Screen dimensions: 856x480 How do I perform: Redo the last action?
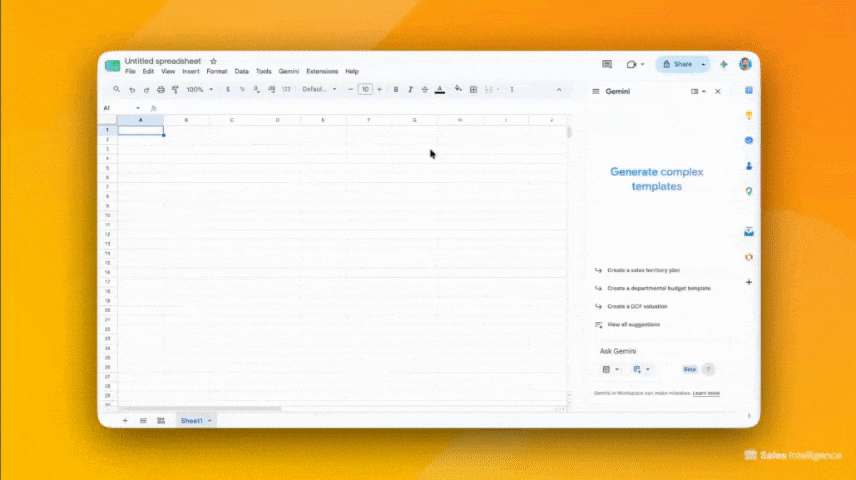(146, 90)
